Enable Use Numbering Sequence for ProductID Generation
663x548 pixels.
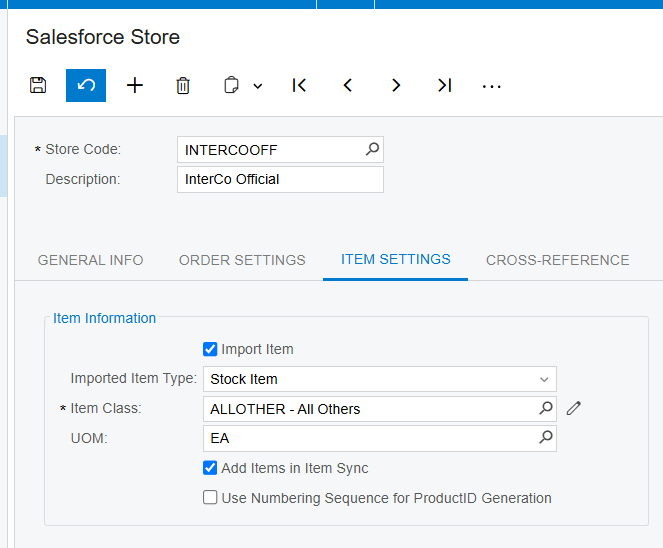[x=210, y=498]
